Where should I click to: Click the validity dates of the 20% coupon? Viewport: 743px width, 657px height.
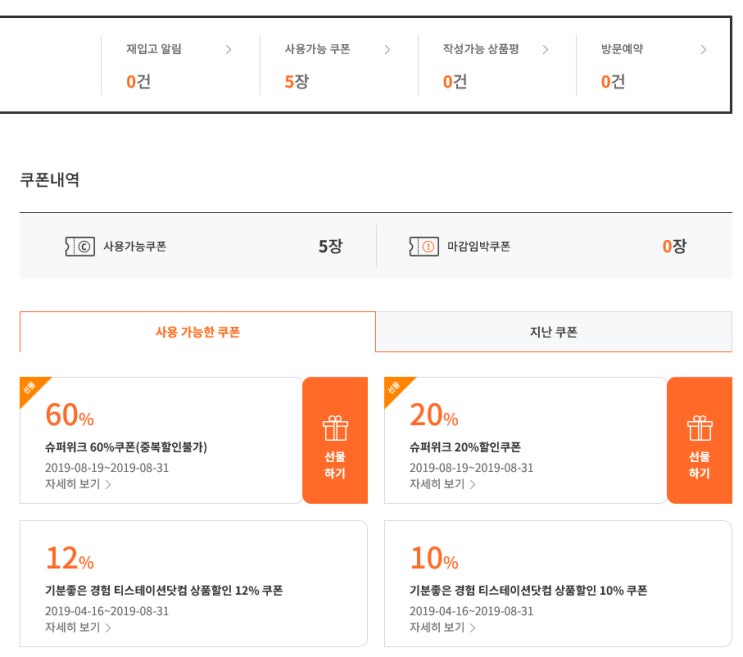coord(471,468)
